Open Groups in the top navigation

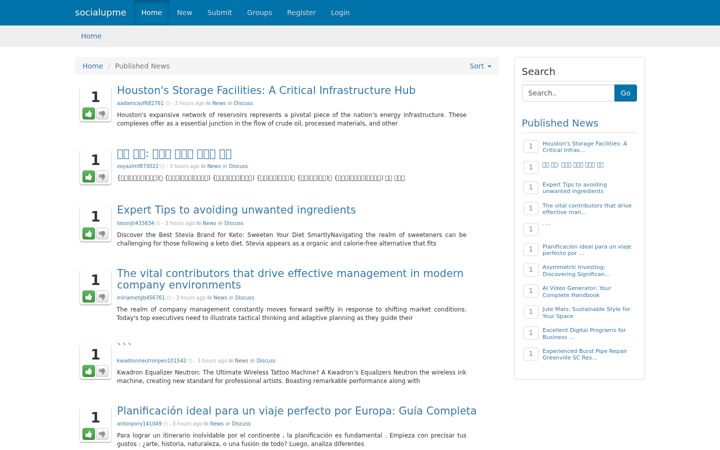(259, 12)
